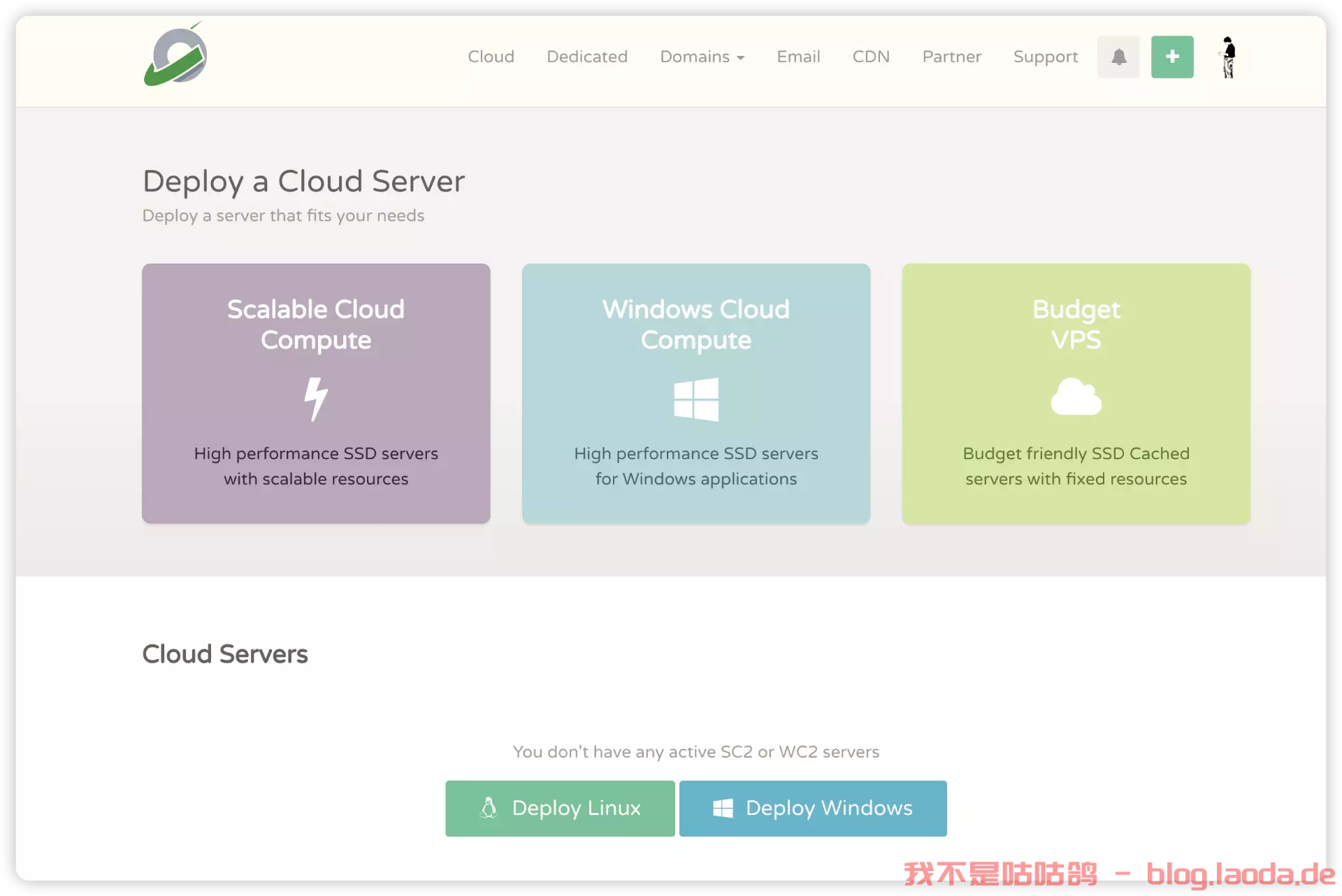
Task: Click the Linux penguin icon
Action: coord(489,808)
